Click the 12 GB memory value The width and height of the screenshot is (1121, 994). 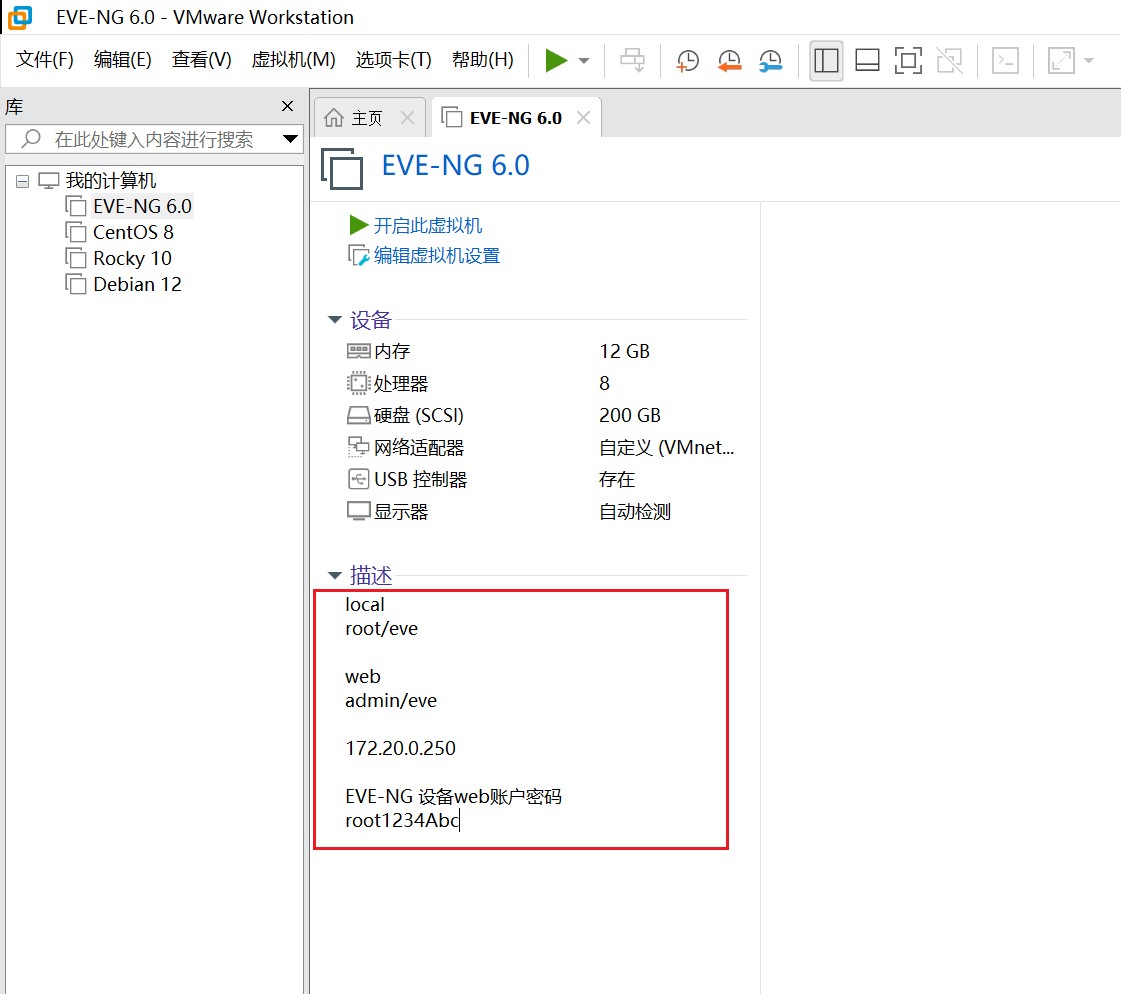tap(624, 351)
